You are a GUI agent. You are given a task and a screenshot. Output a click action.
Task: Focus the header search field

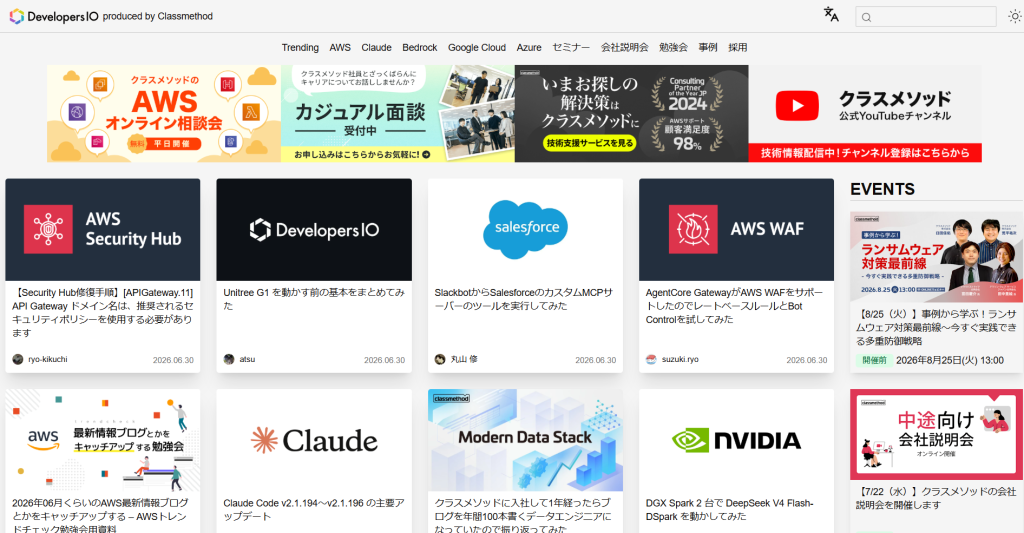tap(925, 17)
